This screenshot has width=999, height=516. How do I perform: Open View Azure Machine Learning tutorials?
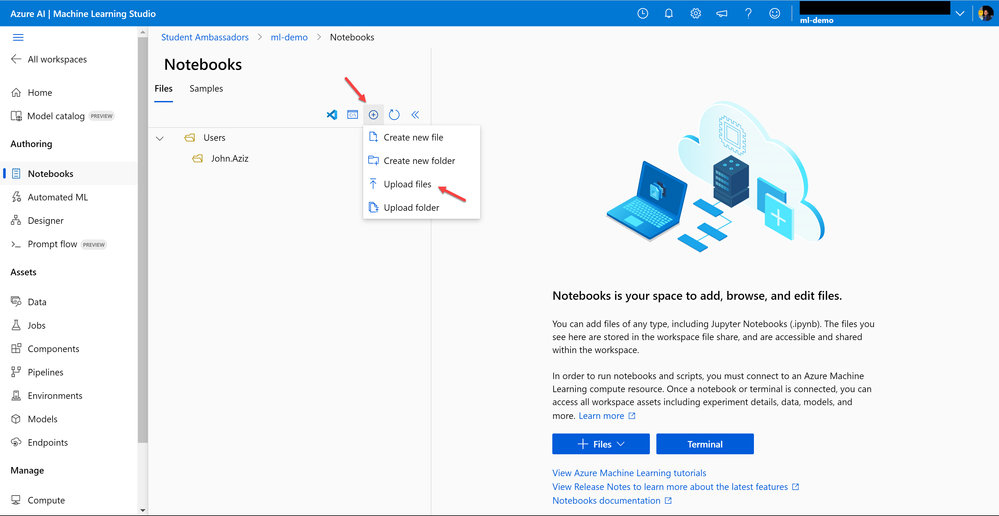(x=629, y=473)
